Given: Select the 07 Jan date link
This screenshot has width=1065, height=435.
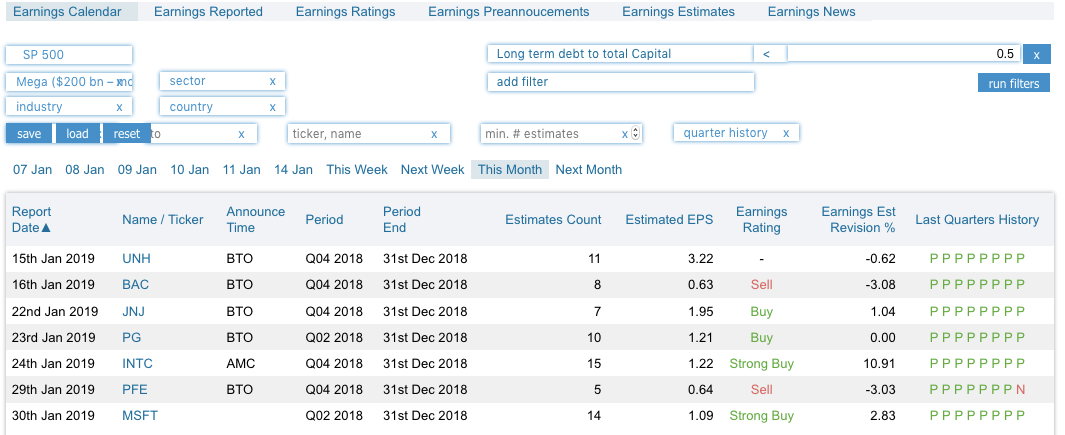Looking at the screenshot, I should (x=33, y=169).
